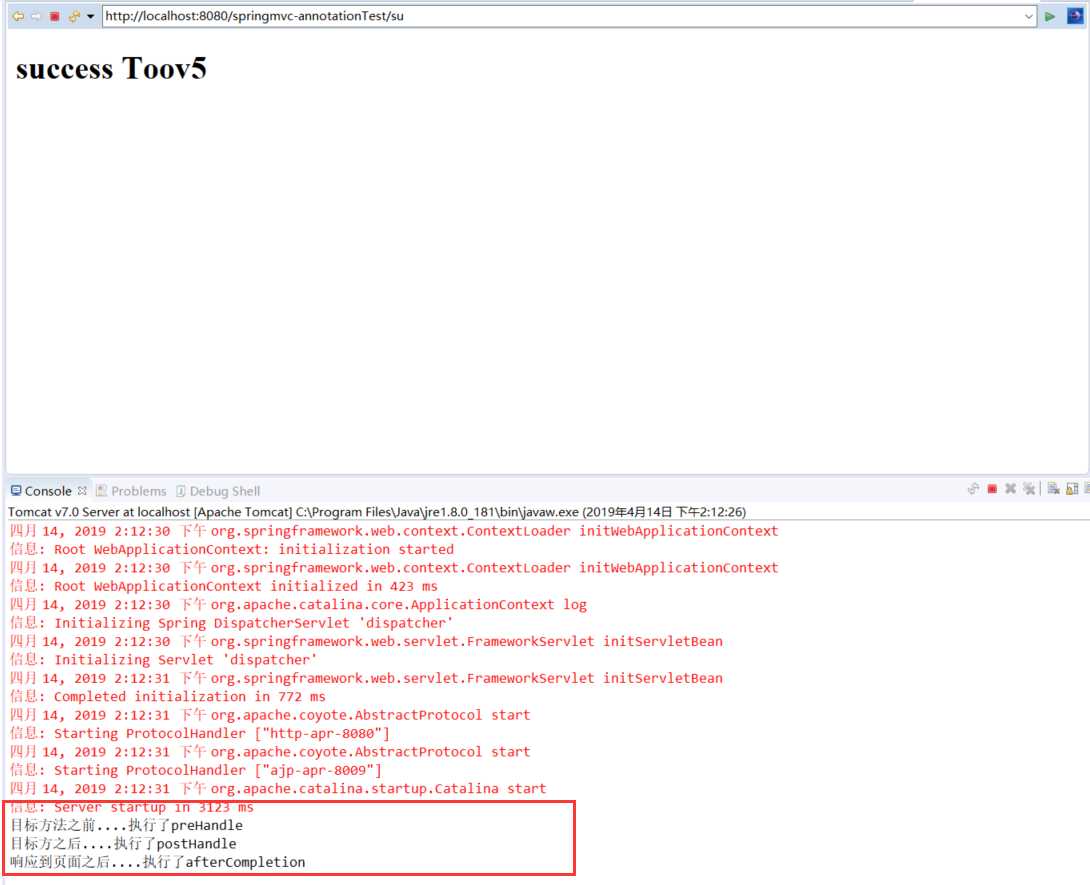
Task: Expand the URL history dropdown
Action: click(x=1029, y=16)
